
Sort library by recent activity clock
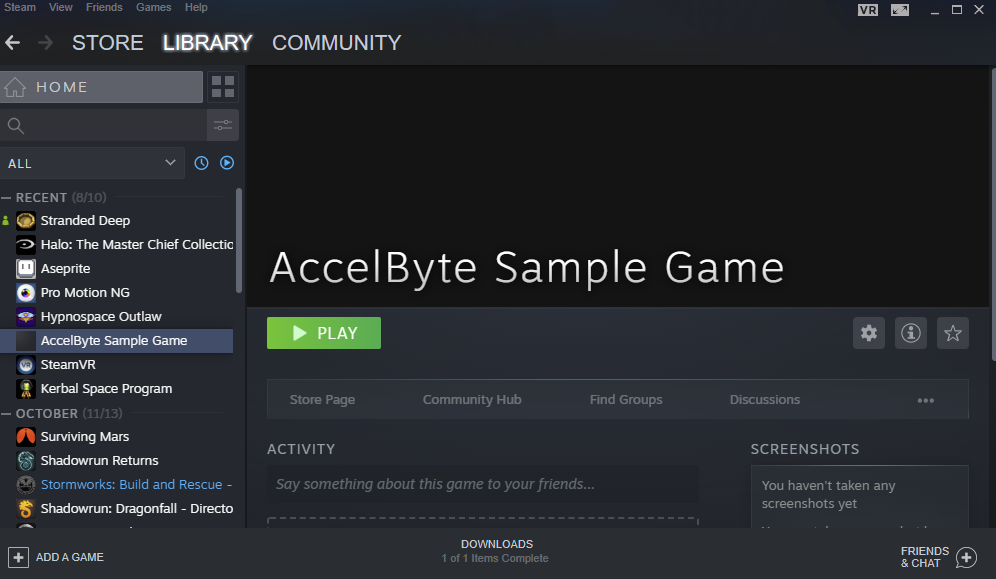click(201, 163)
